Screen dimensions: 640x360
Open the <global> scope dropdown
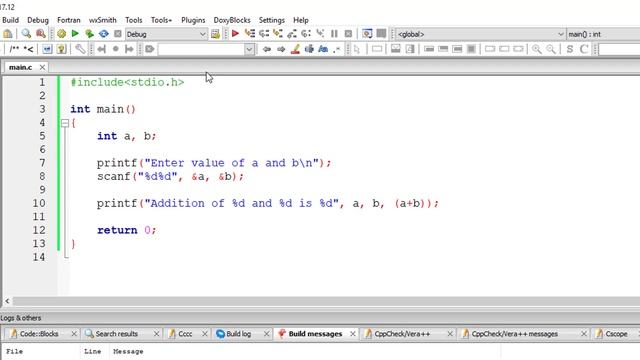click(x=480, y=34)
